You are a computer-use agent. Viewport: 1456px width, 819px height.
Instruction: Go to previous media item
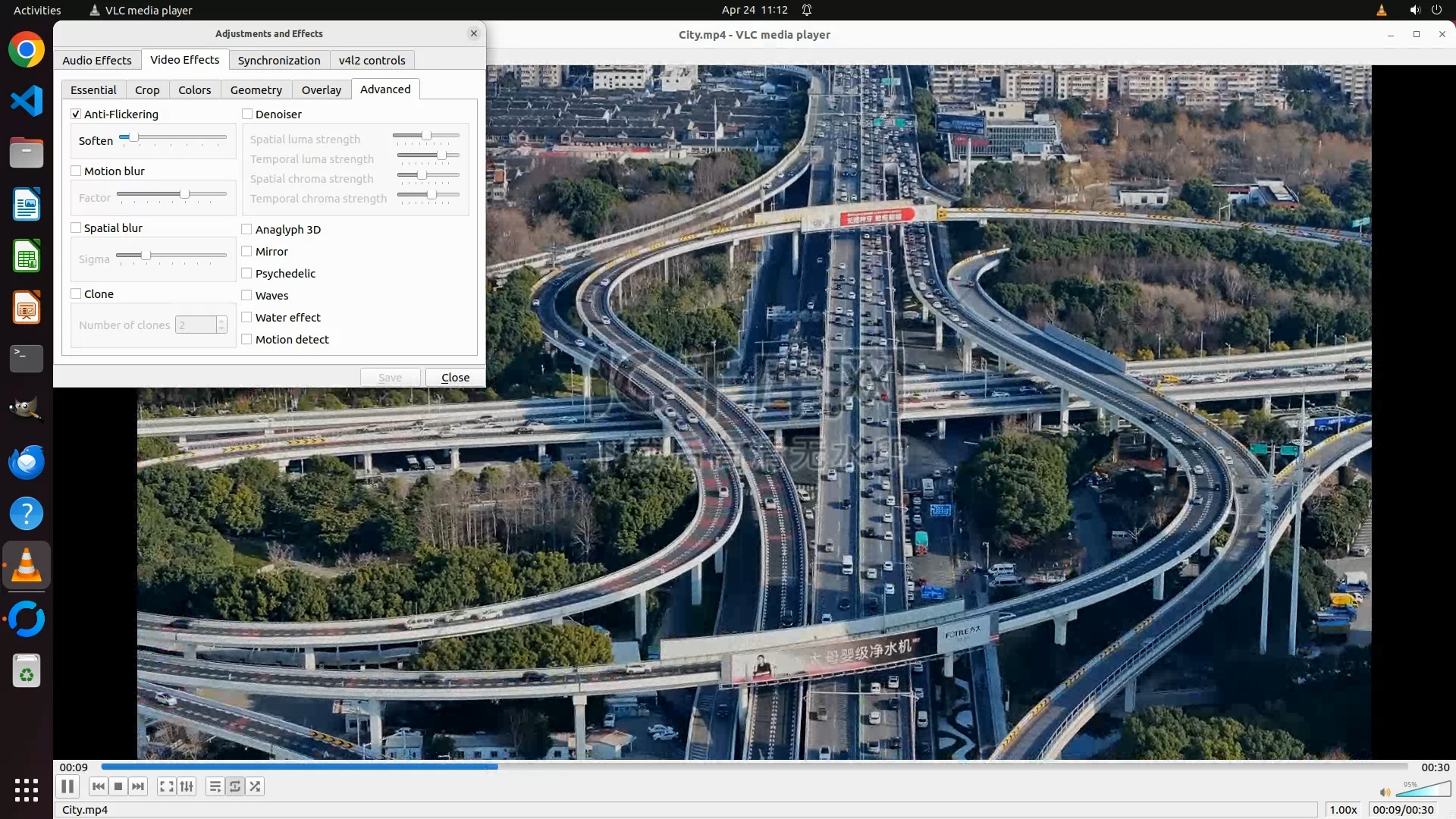coord(99,786)
